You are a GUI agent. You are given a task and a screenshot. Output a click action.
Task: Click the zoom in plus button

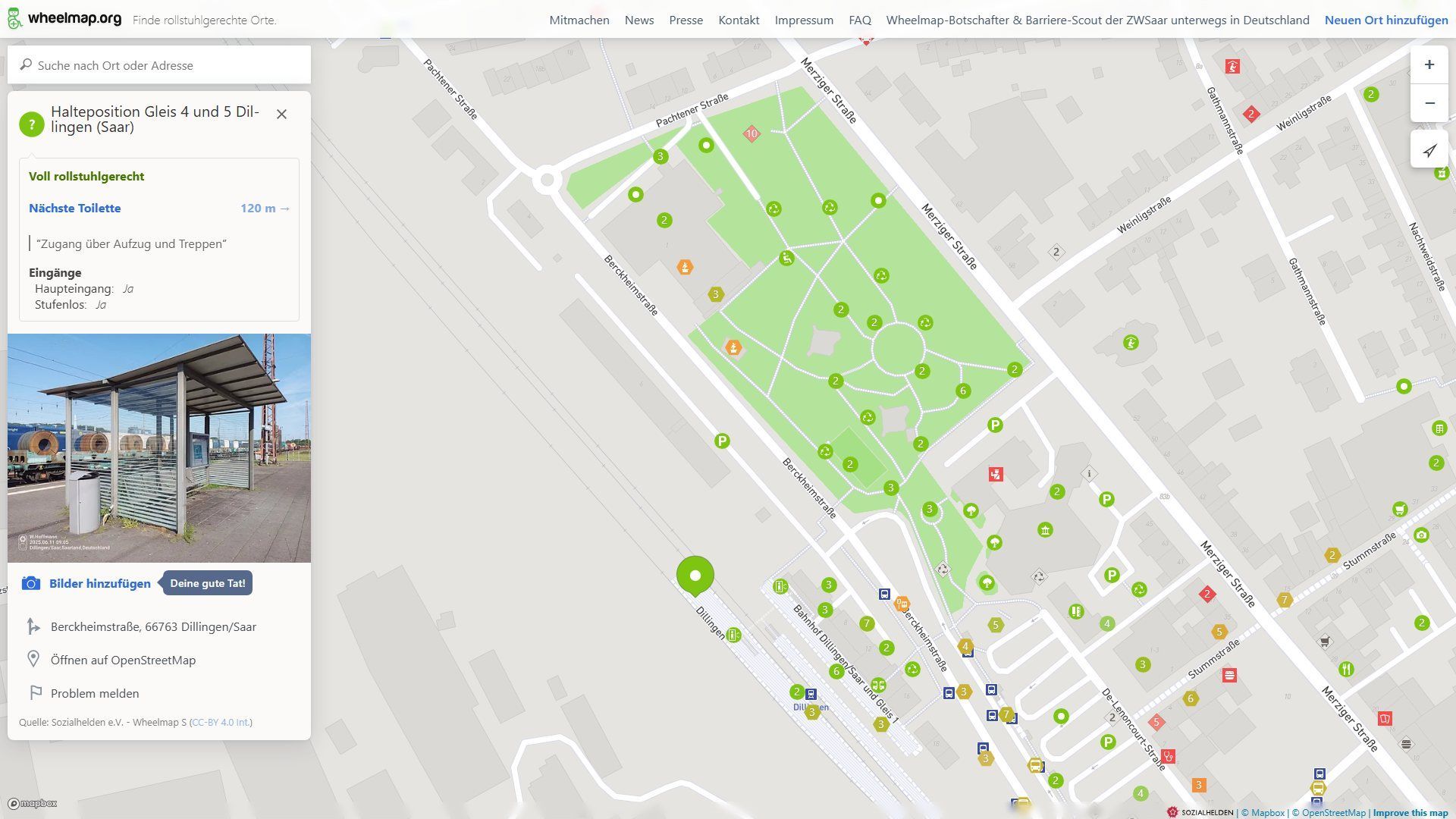1429,65
